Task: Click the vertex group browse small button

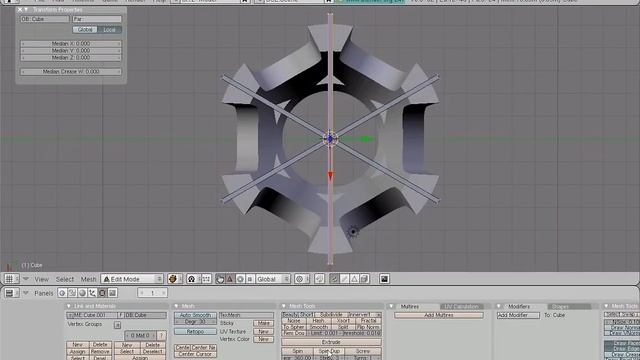Action: pyautogui.click(x=118, y=325)
